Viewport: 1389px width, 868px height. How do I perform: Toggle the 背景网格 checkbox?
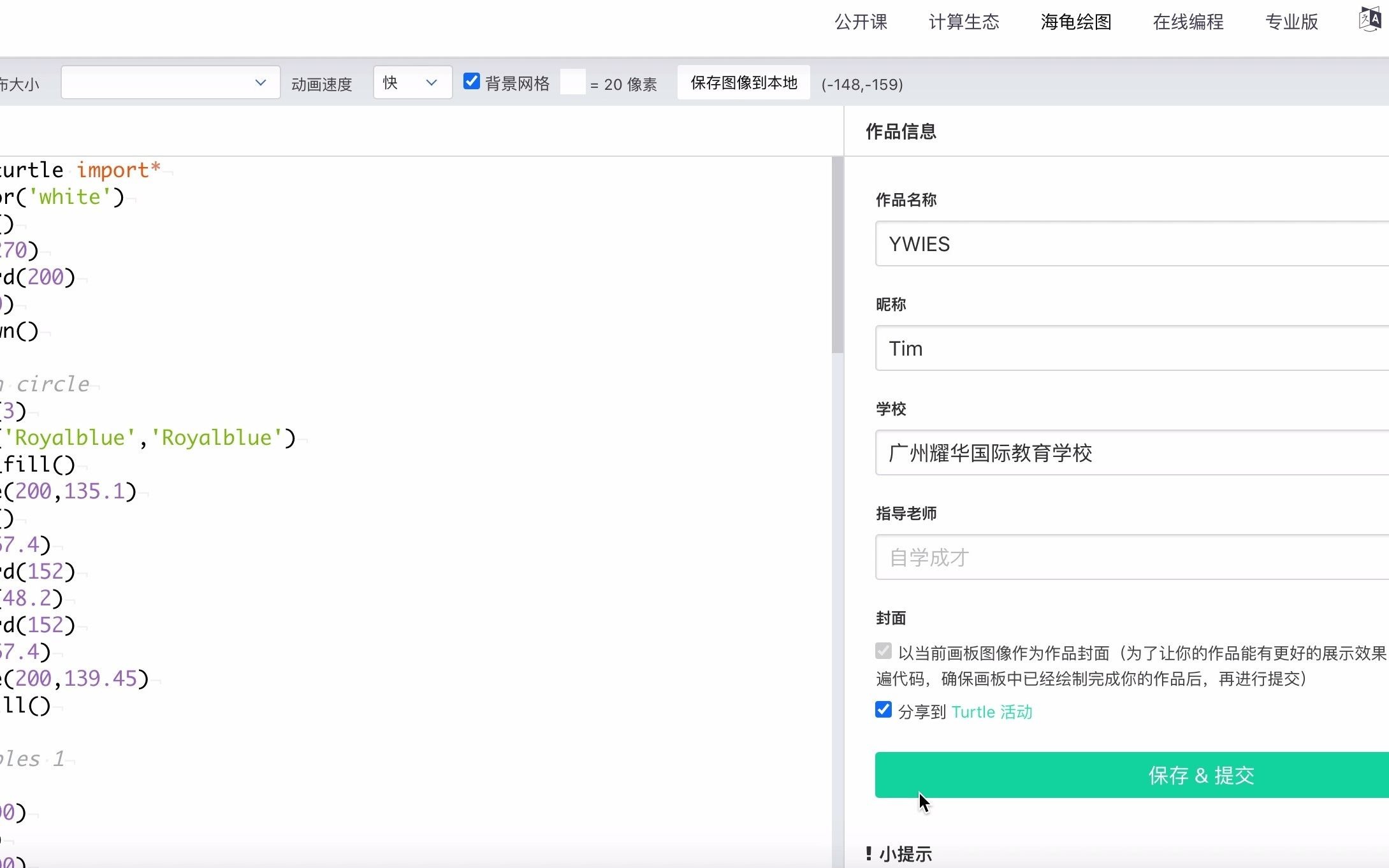coord(472,81)
